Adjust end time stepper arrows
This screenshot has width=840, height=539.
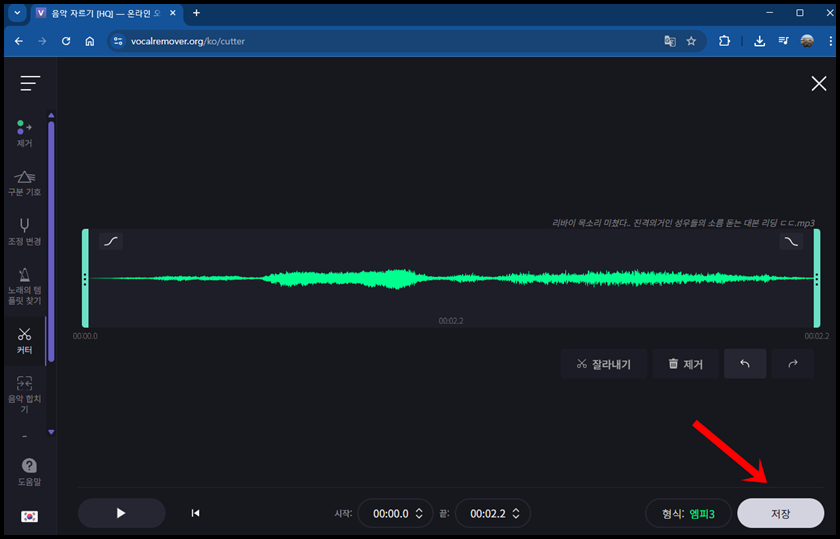[x=516, y=513]
